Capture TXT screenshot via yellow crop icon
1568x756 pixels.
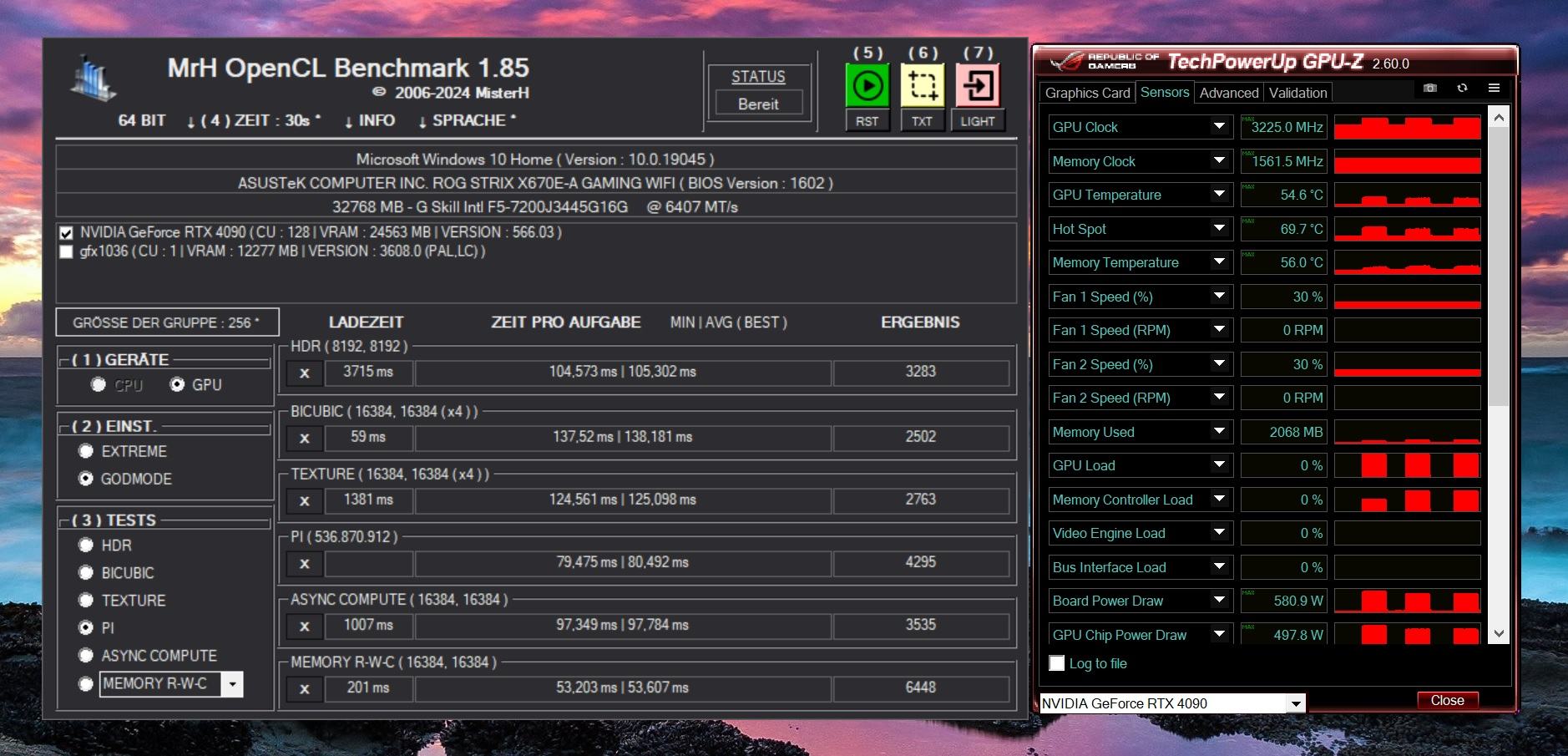pyautogui.click(x=922, y=85)
